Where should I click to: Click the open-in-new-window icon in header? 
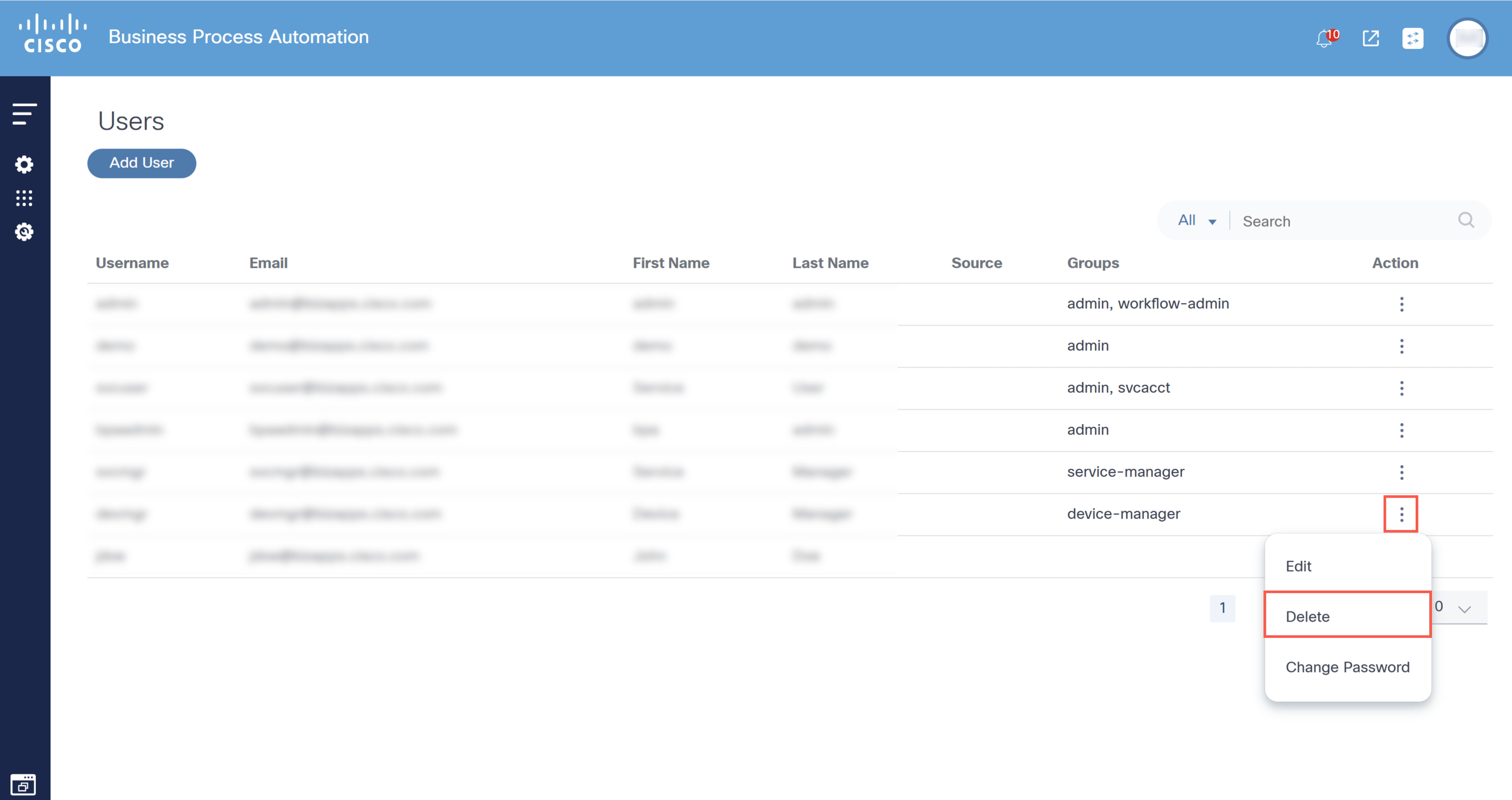pos(1370,39)
